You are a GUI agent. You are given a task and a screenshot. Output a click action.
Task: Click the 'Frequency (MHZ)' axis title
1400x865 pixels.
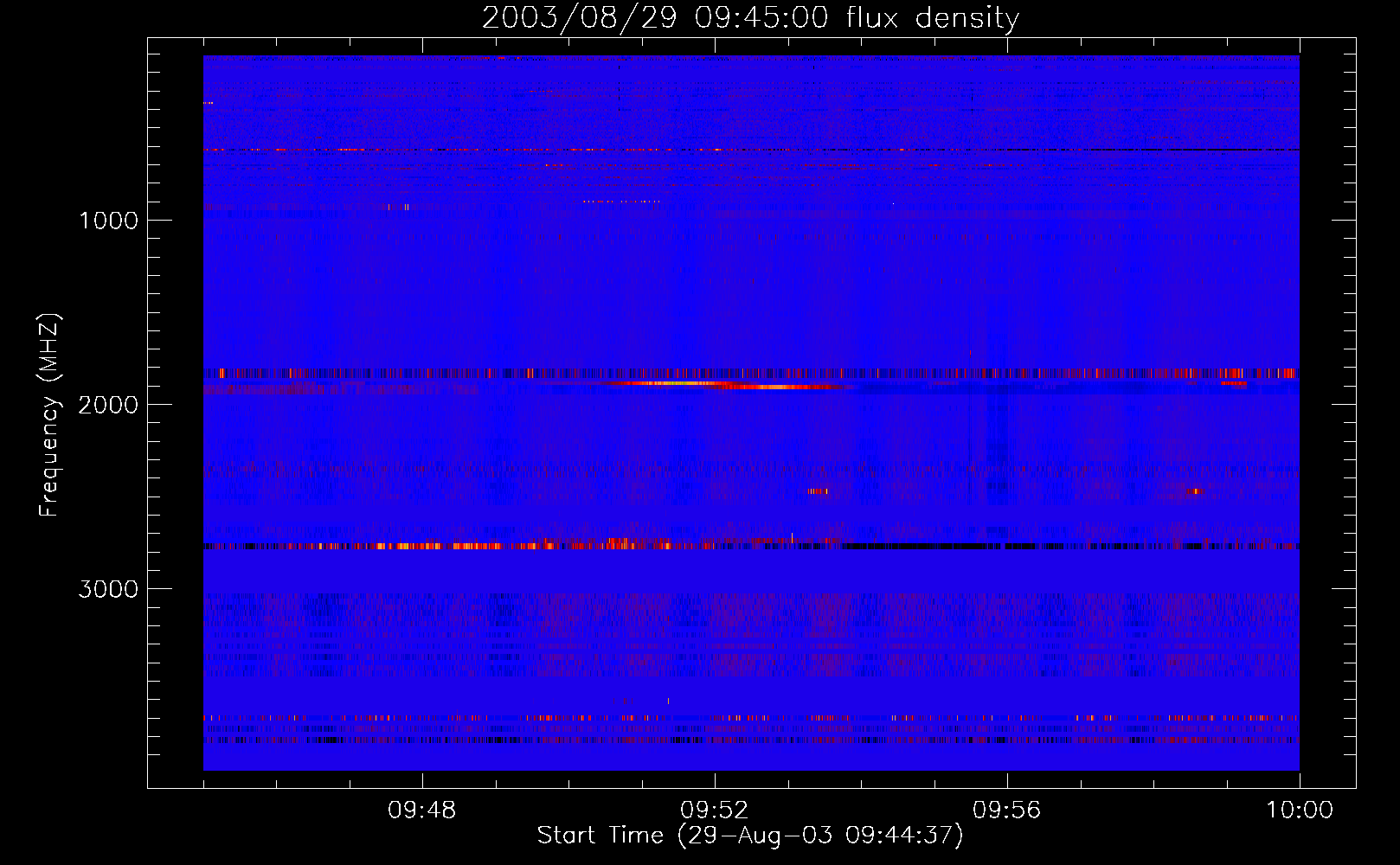49,415
